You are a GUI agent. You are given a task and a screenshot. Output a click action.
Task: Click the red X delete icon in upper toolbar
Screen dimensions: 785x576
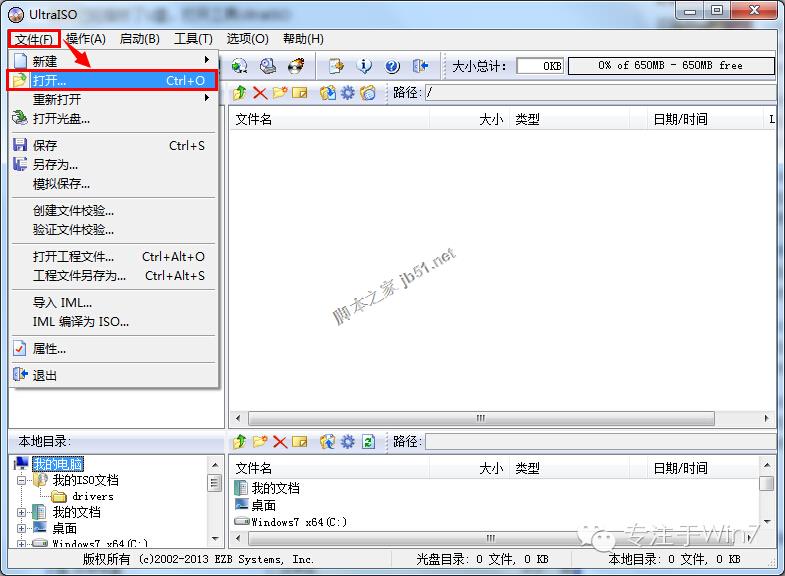point(260,93)
